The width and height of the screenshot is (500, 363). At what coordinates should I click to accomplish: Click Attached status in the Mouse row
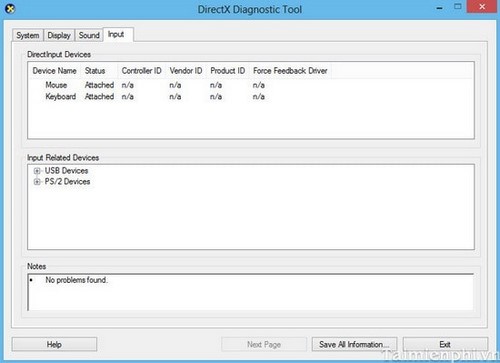[x=99, y=85]
